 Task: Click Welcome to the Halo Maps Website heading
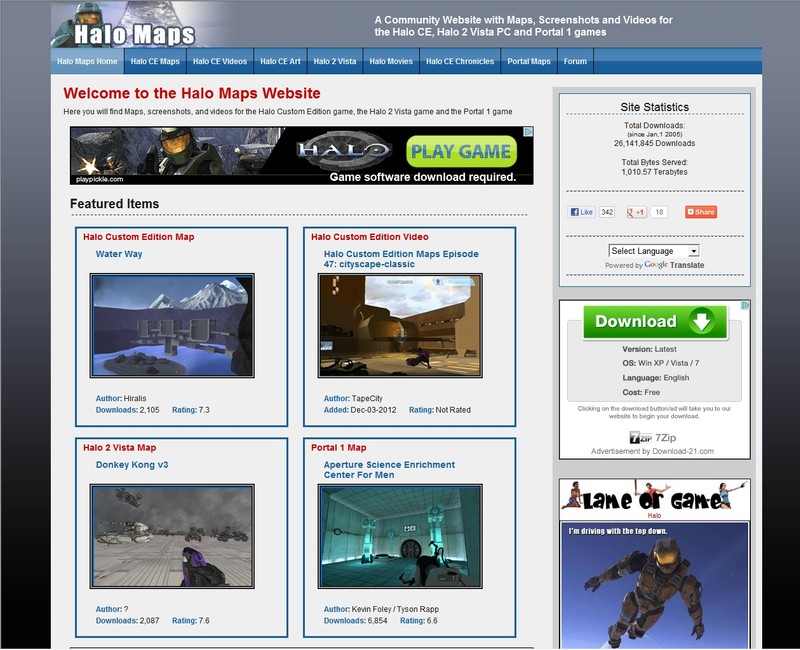click(x=192, y=93)
